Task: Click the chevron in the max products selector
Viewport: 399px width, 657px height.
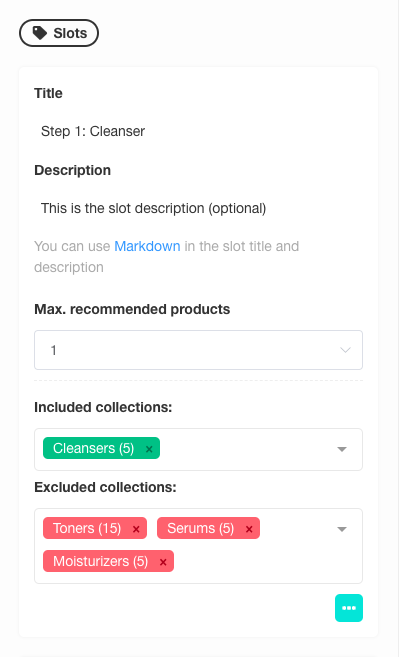Action: click(345, 350)
